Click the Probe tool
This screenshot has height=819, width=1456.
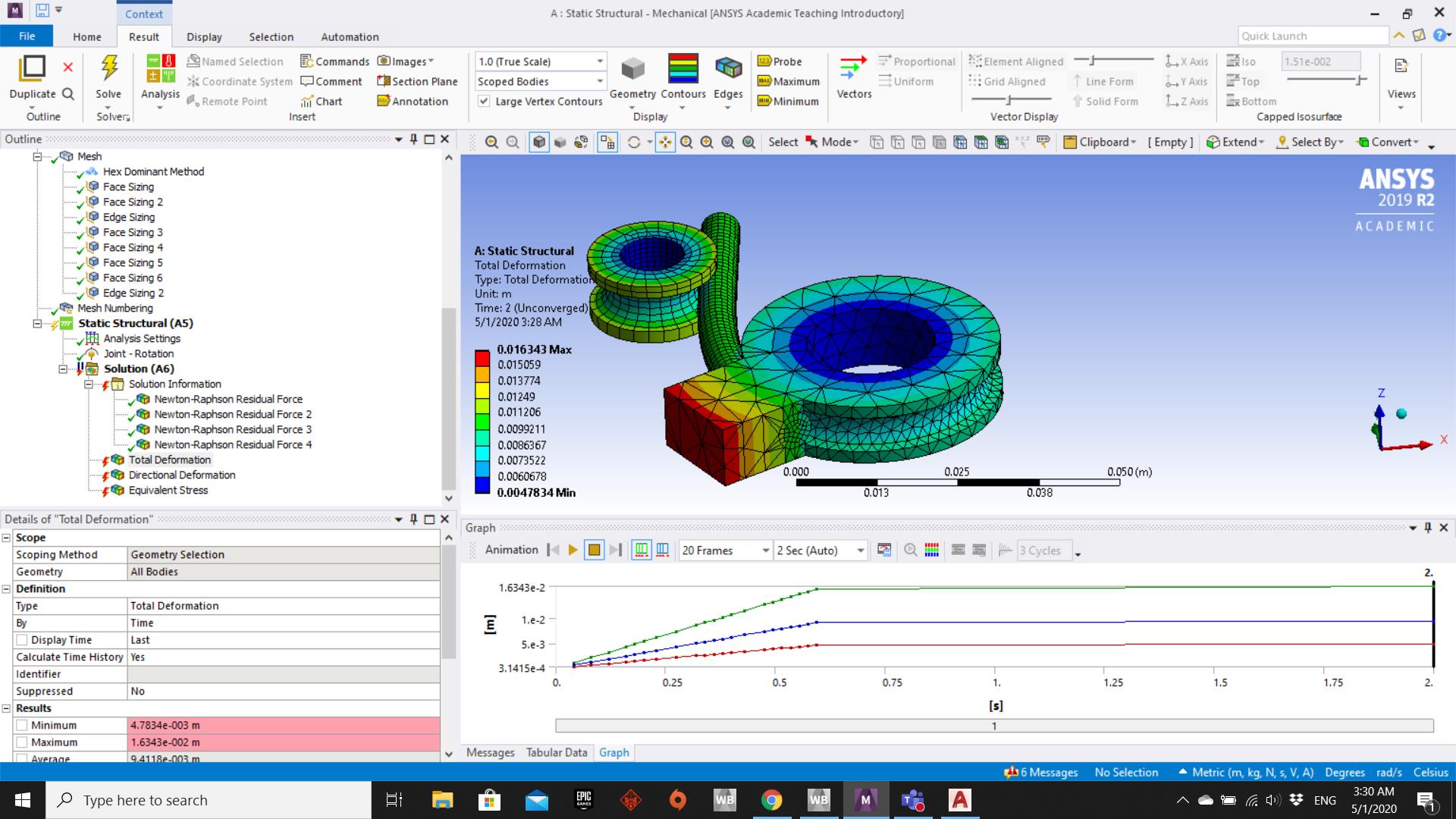click(x=780, y=61)
